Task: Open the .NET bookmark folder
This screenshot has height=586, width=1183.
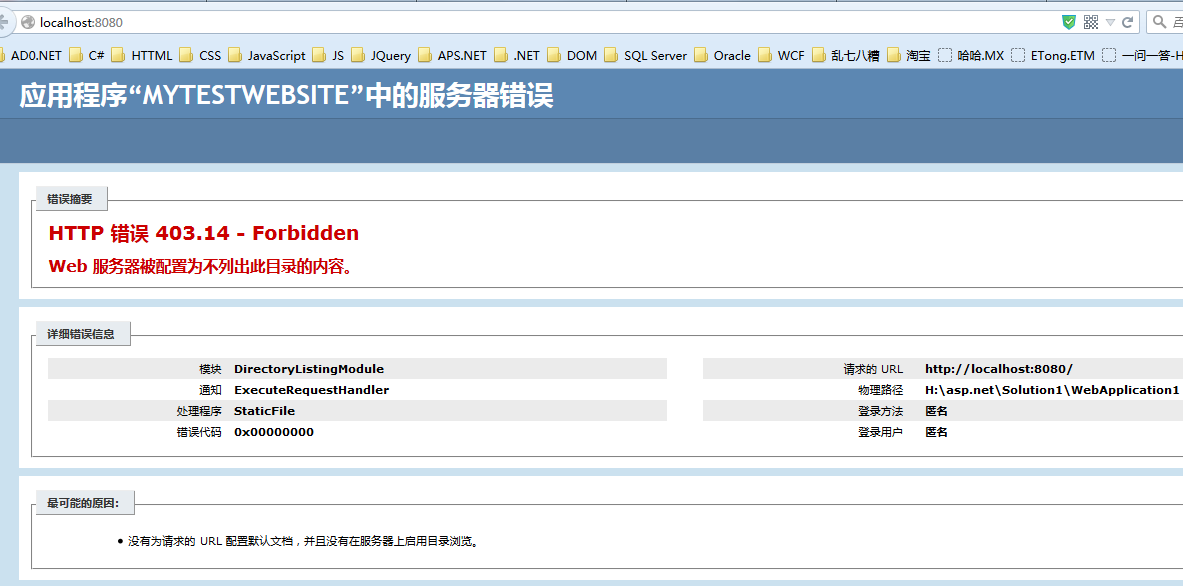Action: click(x=518, y=55)
